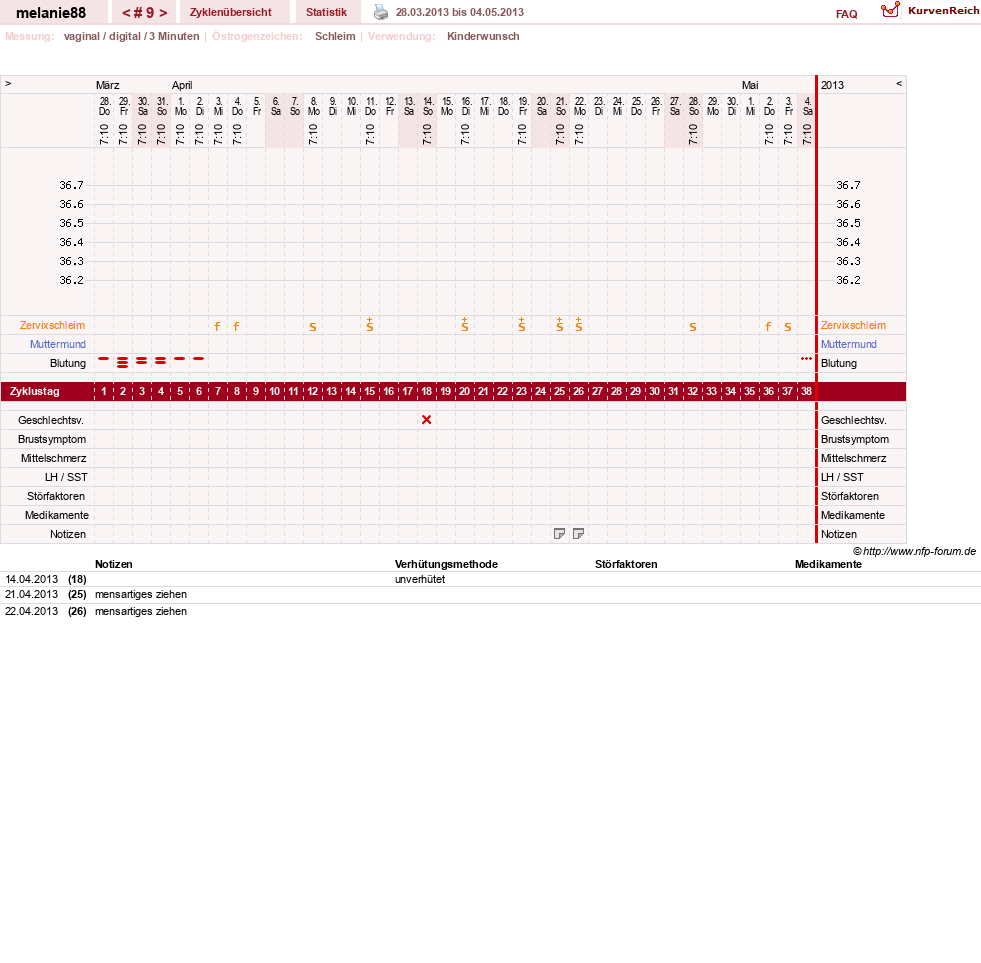Open note icon on cycle day 25
The image size is (981, 963).
(x=559, y=534)
